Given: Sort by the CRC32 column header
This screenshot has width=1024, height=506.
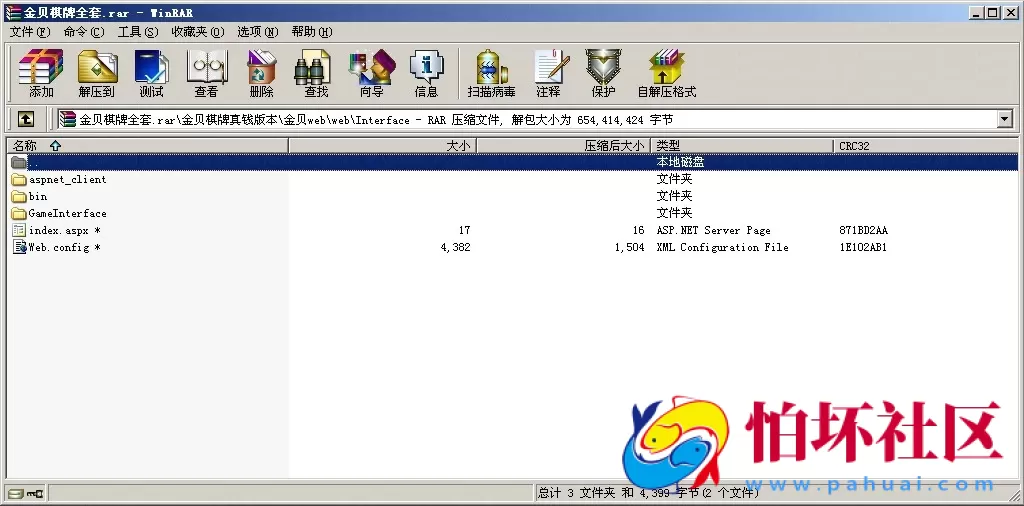Looking at the screenshot, I should (926, 146).
